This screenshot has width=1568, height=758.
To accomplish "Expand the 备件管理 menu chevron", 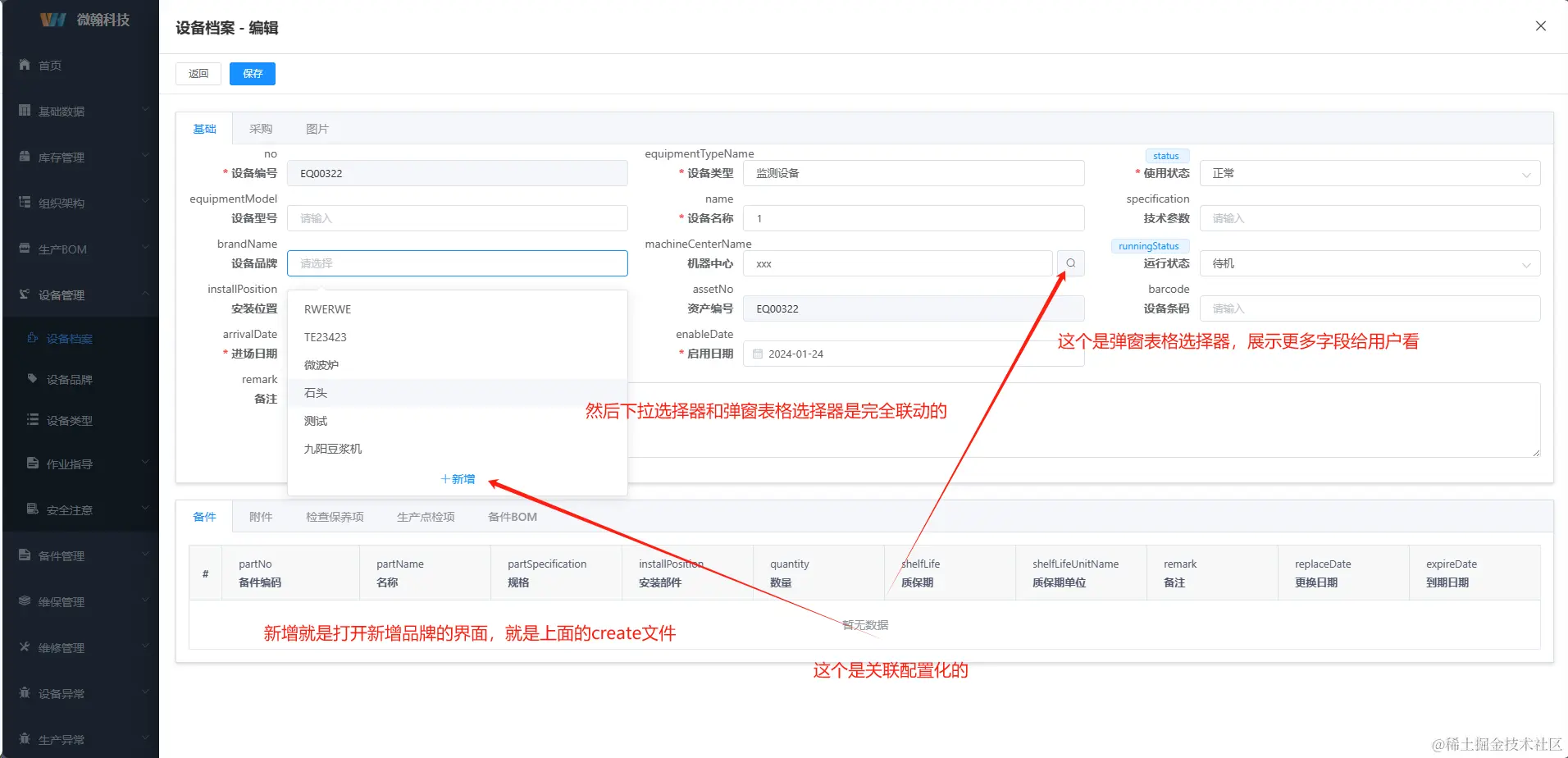I will [145, 554].
